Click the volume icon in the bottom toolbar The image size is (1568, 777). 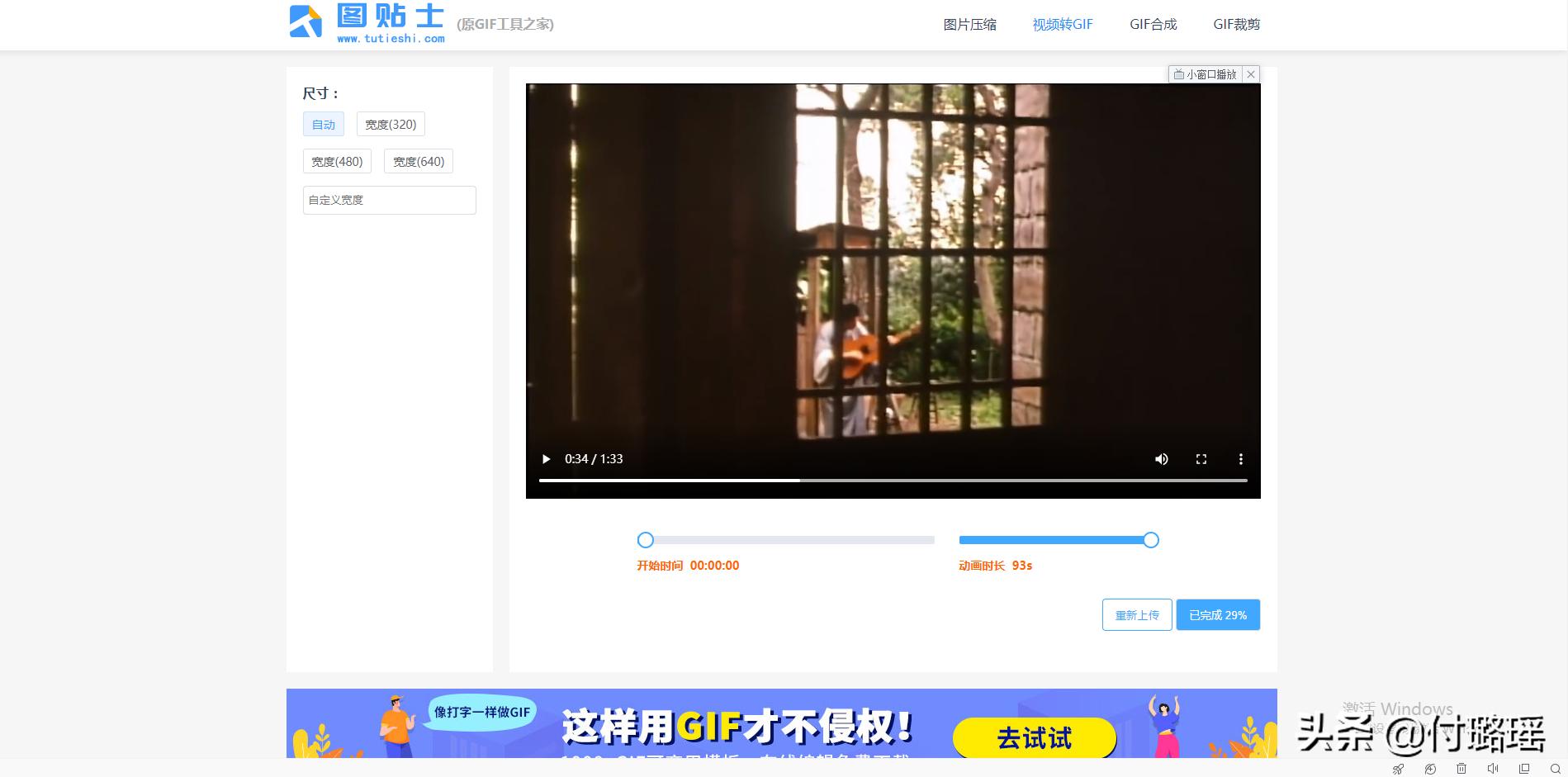(1494, 769)
